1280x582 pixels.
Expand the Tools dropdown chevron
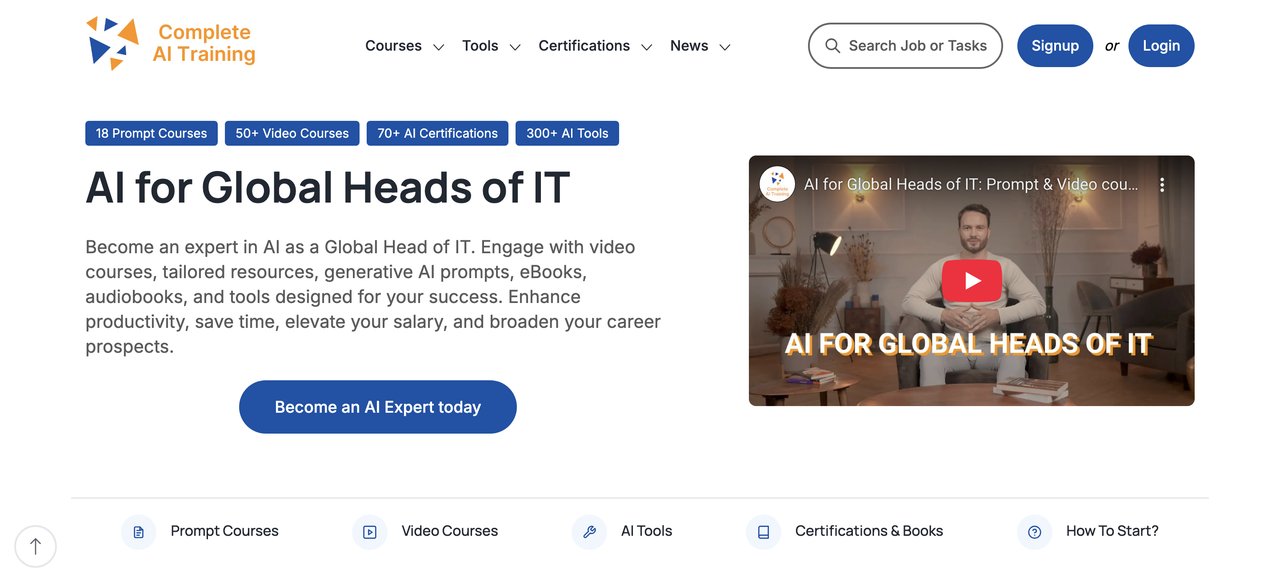point(515,47)
